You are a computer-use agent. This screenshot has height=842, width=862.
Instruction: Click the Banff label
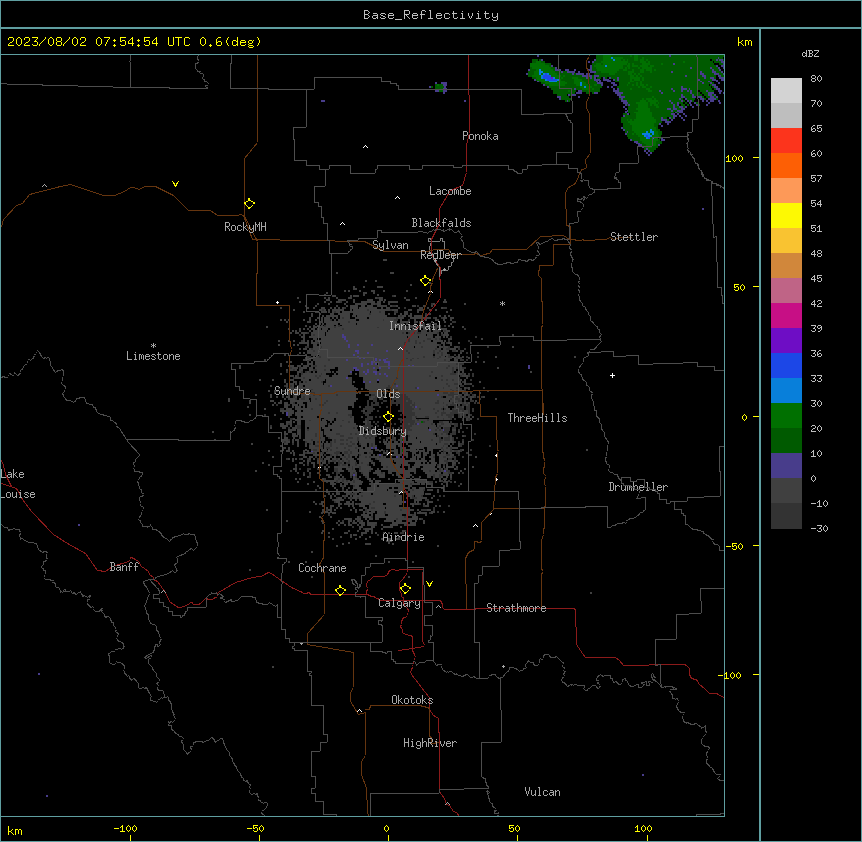[x=124, y=567]
